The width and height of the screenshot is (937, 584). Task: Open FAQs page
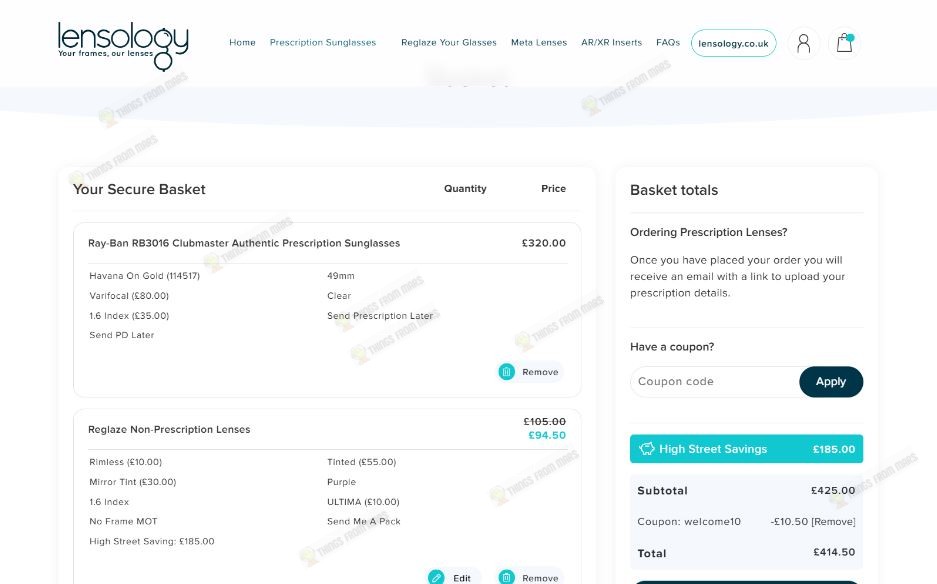668,42
